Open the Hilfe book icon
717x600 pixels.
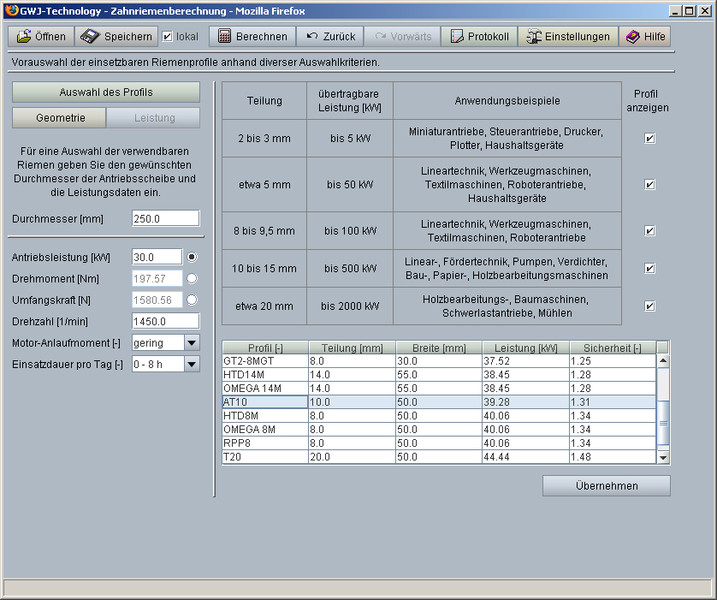click(x=632, y=37)
